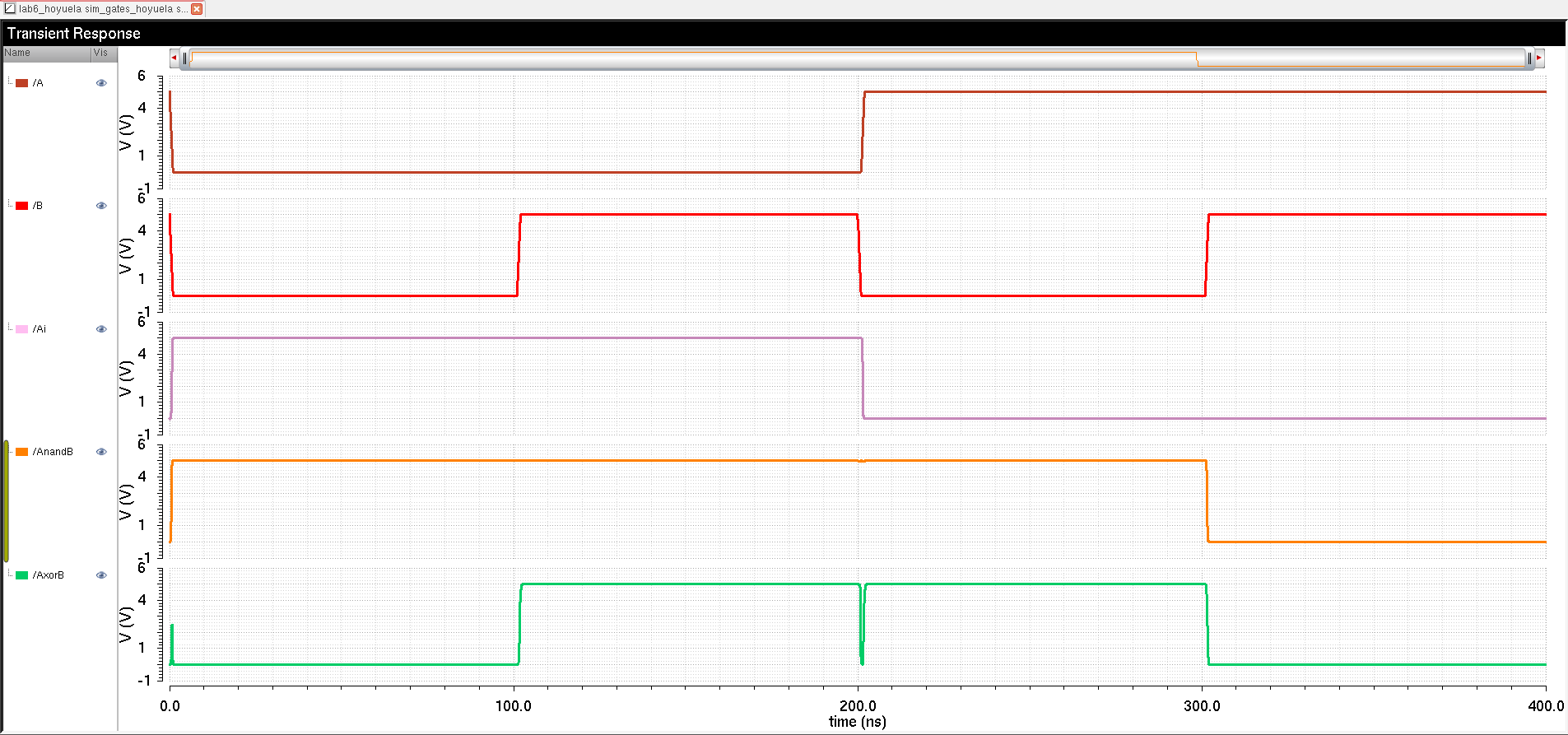This screenshot has width=1568, height=735.
Task: Click the left handle of zoom scrollbar
Action: click(185, 58)
